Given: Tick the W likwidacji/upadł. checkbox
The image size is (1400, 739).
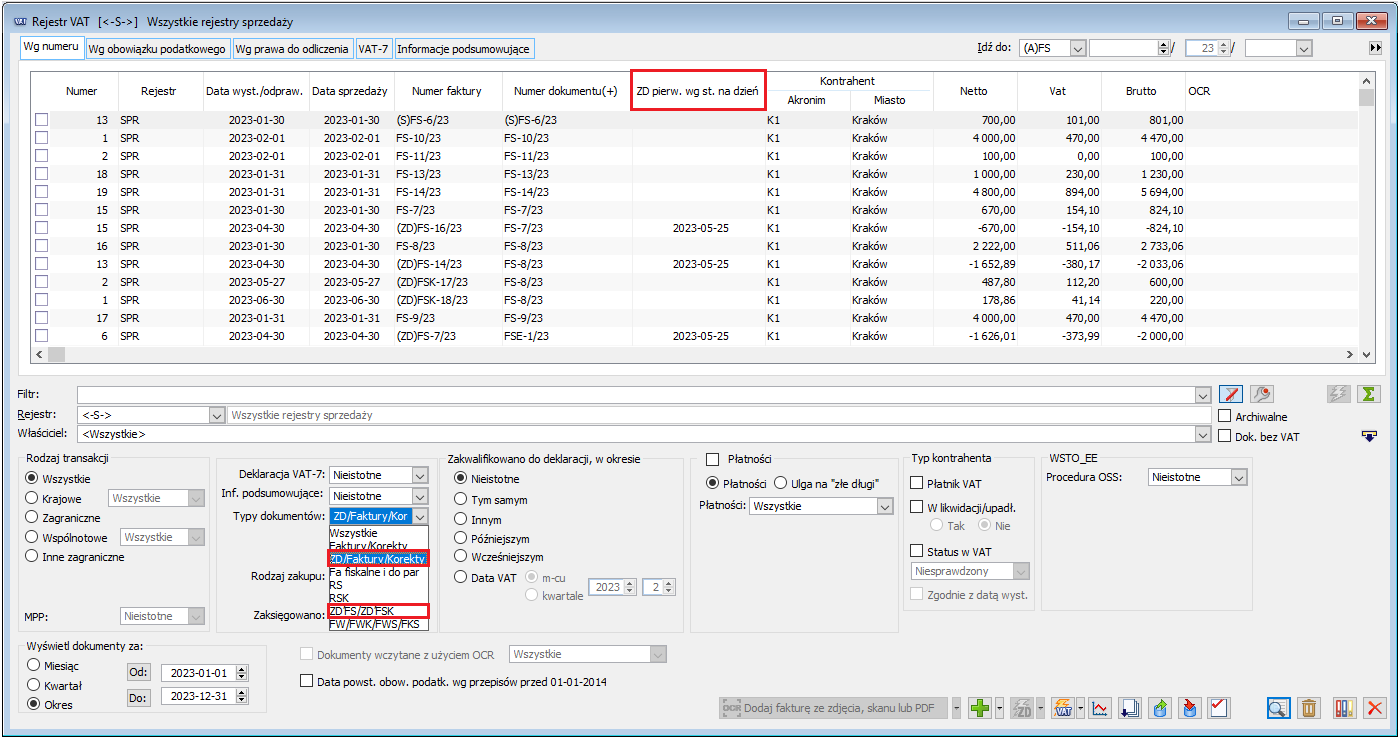Looking at the screenshot, I should (x=917, y=507).
